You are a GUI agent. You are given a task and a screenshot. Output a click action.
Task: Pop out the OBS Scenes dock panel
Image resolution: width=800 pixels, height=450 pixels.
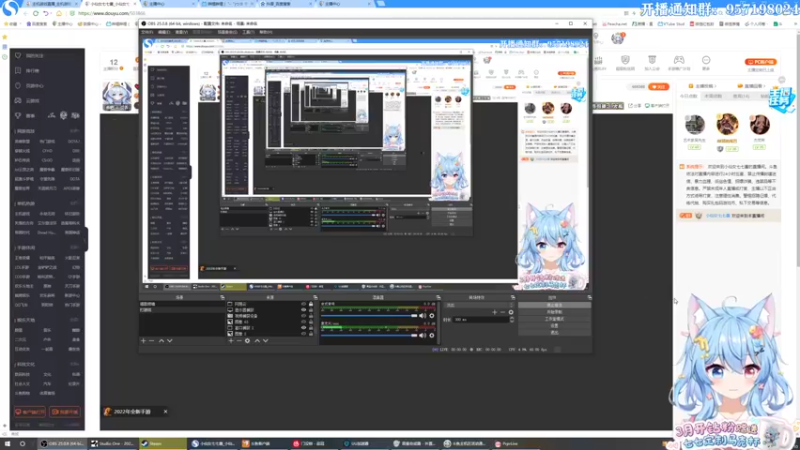click(x=222, y=297)
